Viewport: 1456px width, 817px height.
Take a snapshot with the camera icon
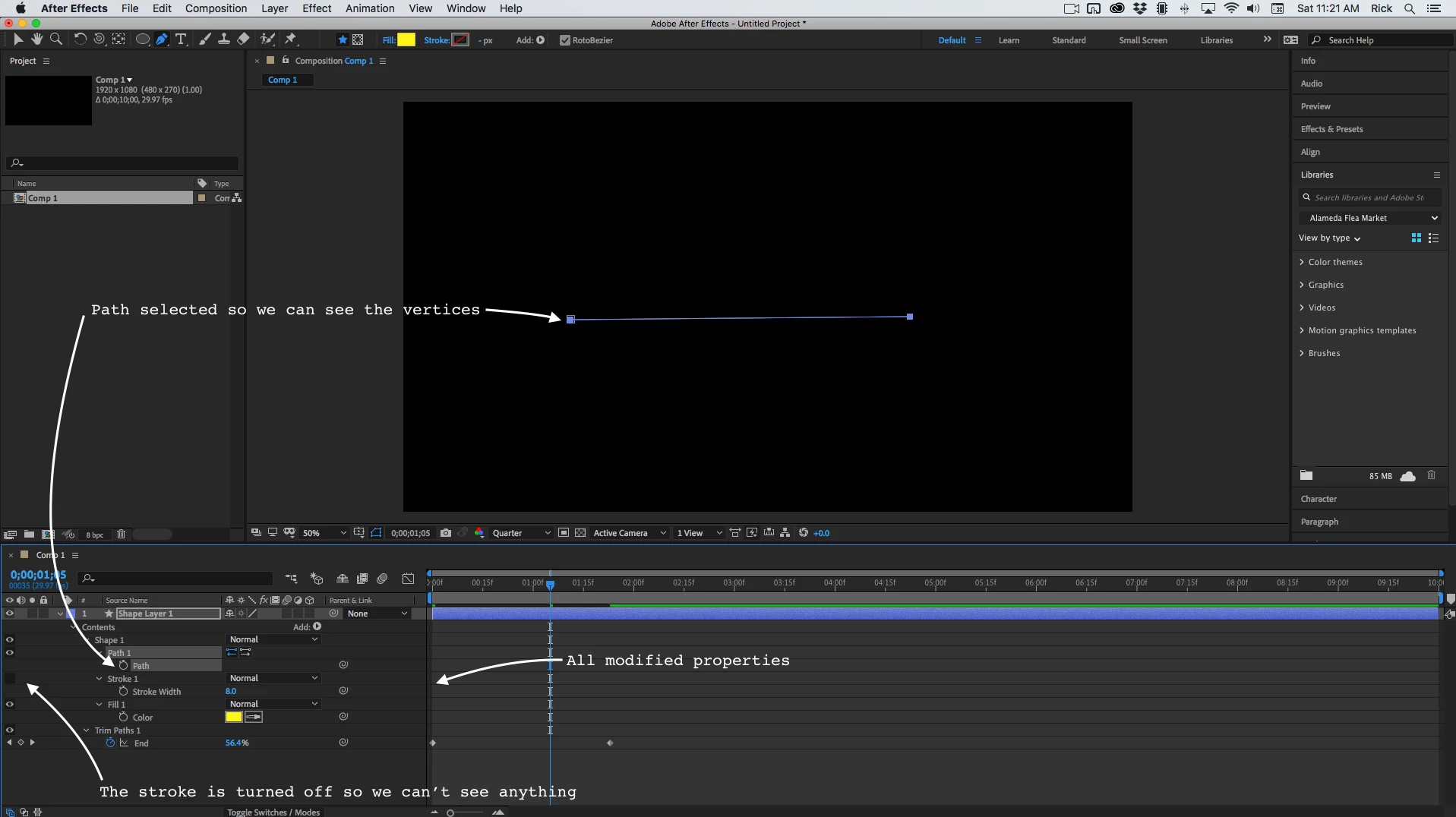(446, 533)
